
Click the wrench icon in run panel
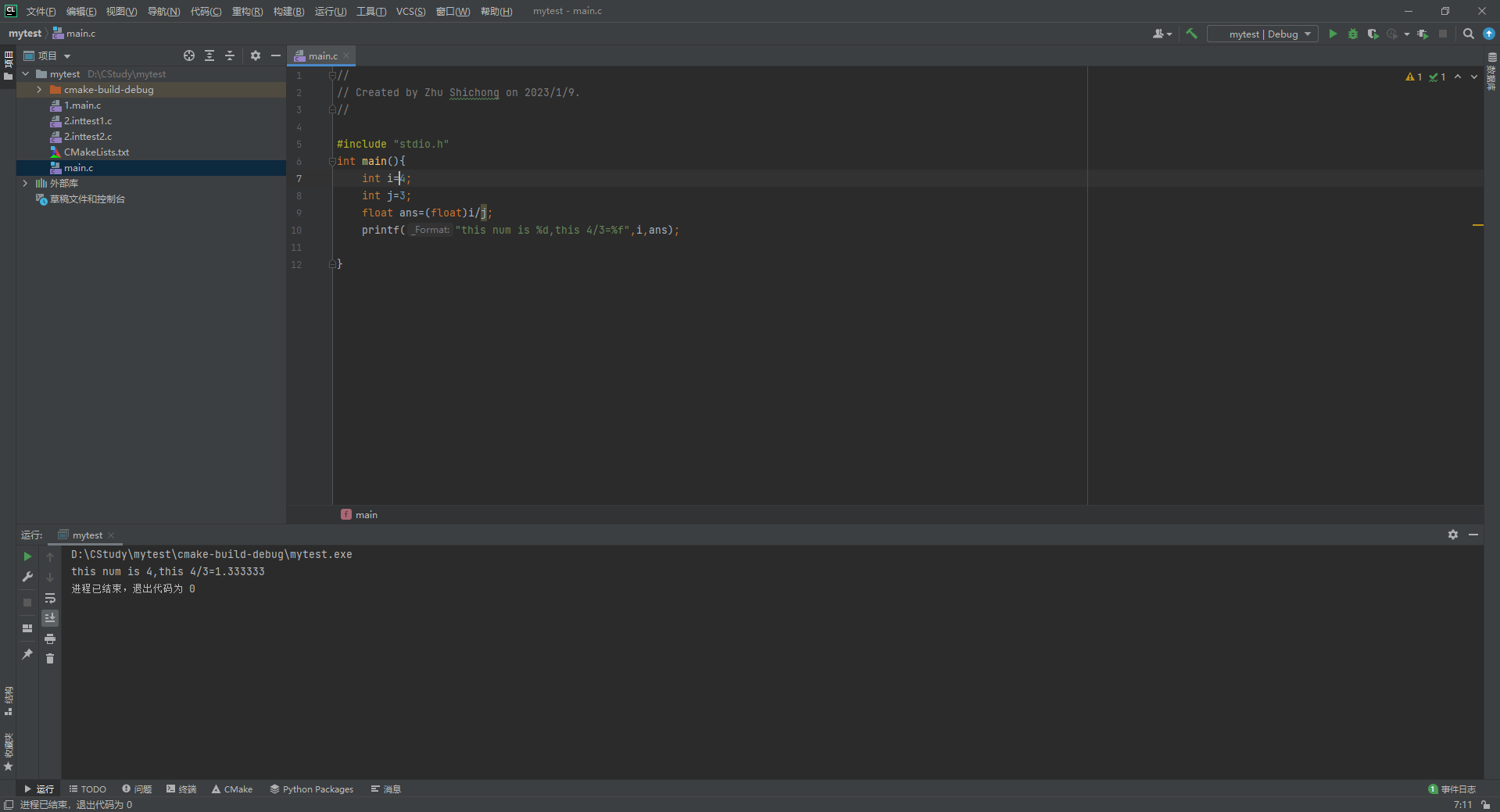point(27,577)
